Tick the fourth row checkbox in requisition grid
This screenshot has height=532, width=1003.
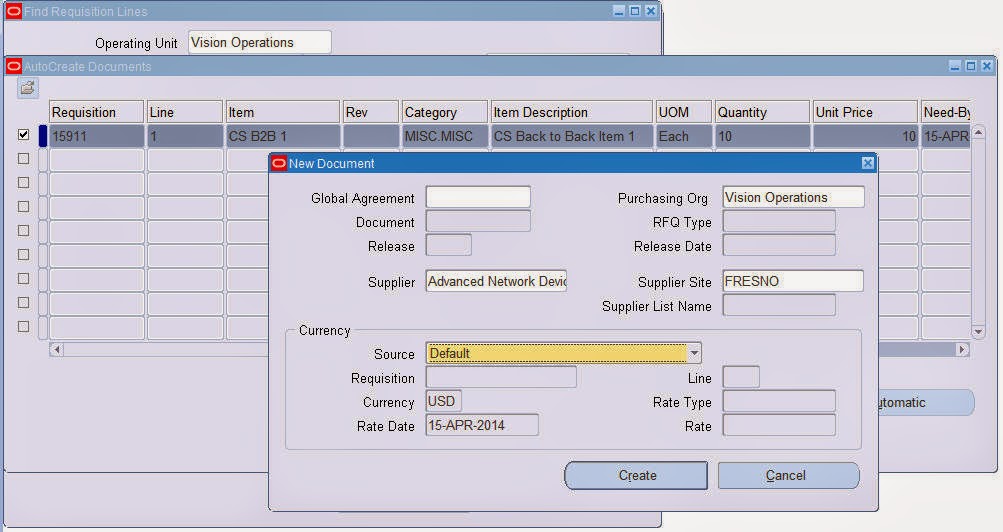24,207
